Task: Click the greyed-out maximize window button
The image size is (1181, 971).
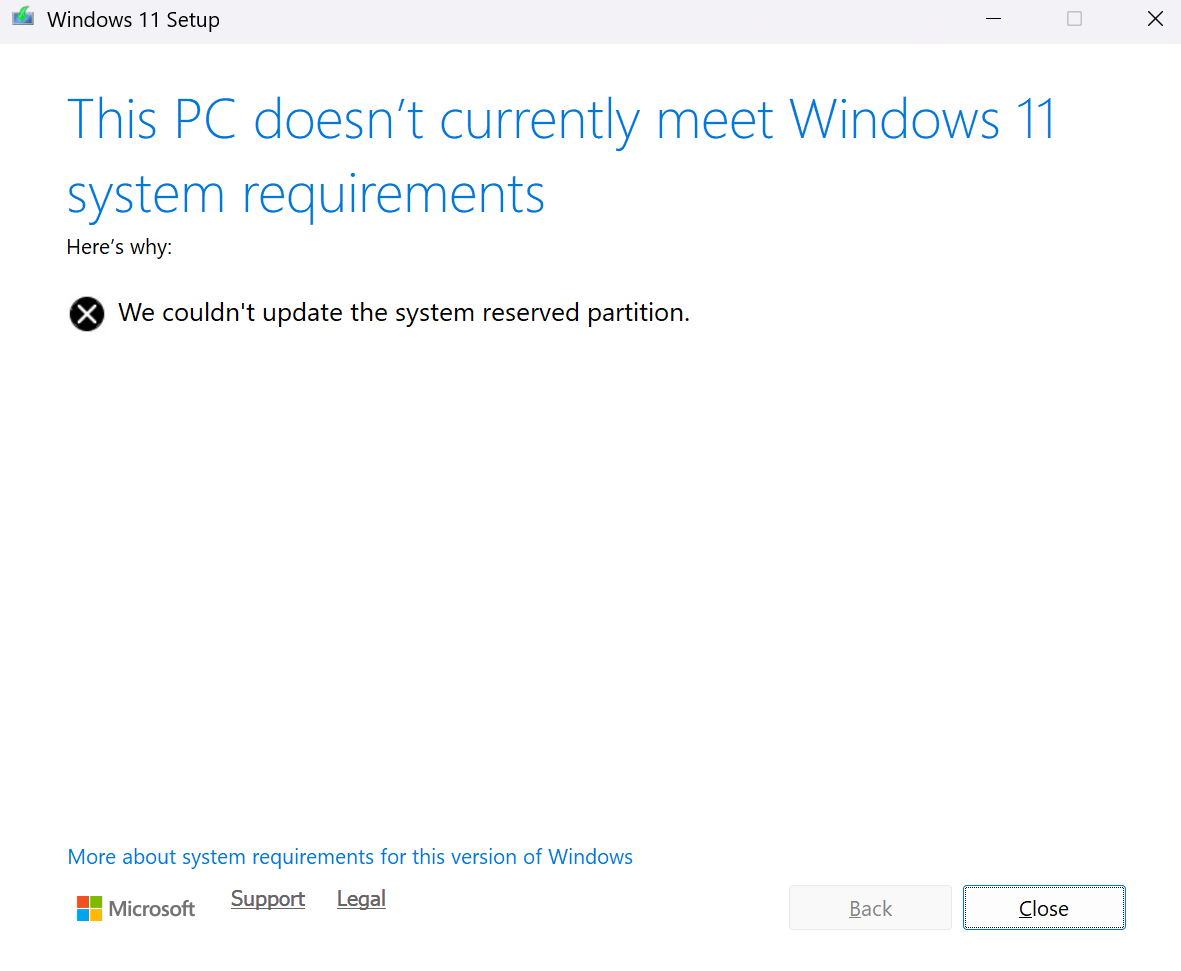Action: [x=1074, y=19]
